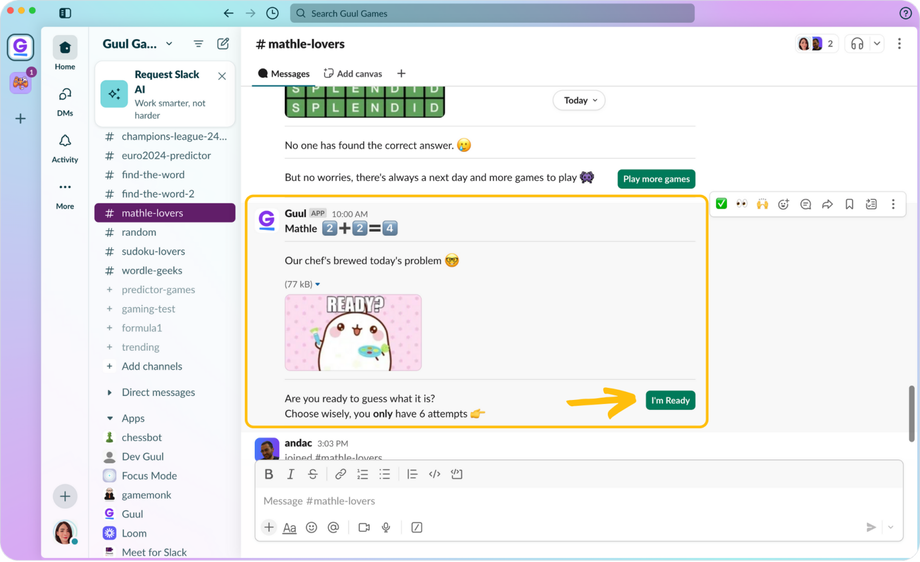
Task: Open the find-the-word-2 channel
Action: (x=165, y=194)
